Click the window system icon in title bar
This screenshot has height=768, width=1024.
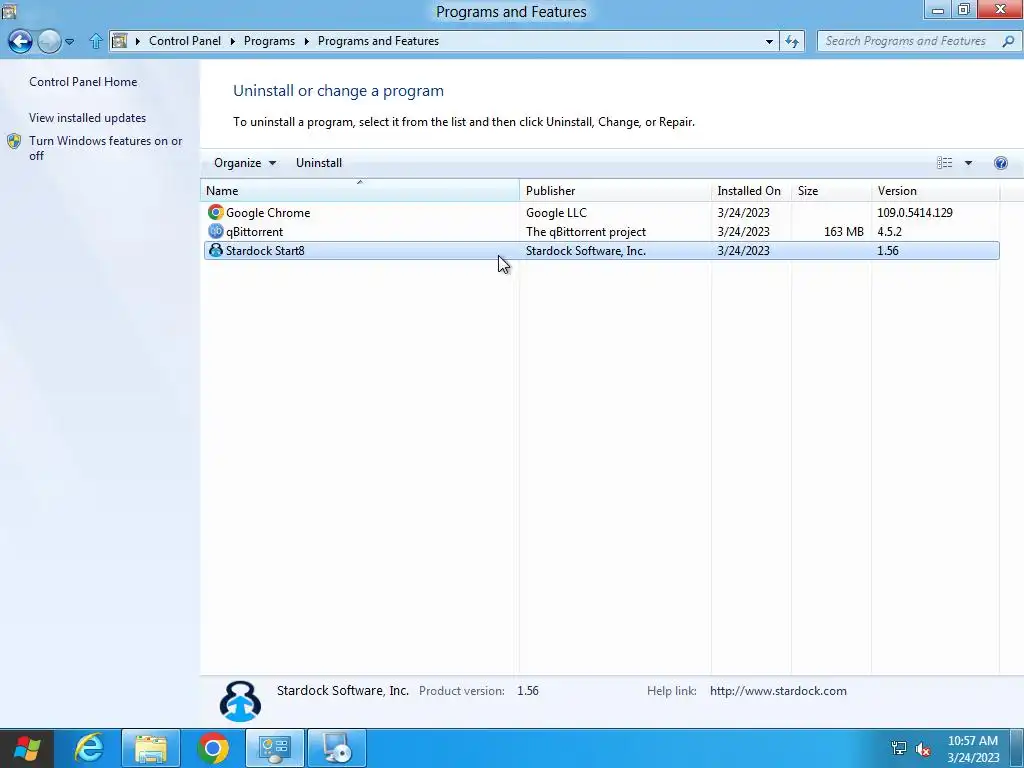(9, 10)
